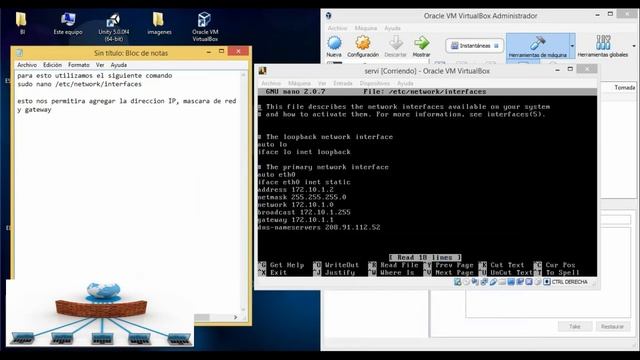Viewport: 640px width, 360px height.
Task: Click network indicator in VM status bar
Action: 484,282
